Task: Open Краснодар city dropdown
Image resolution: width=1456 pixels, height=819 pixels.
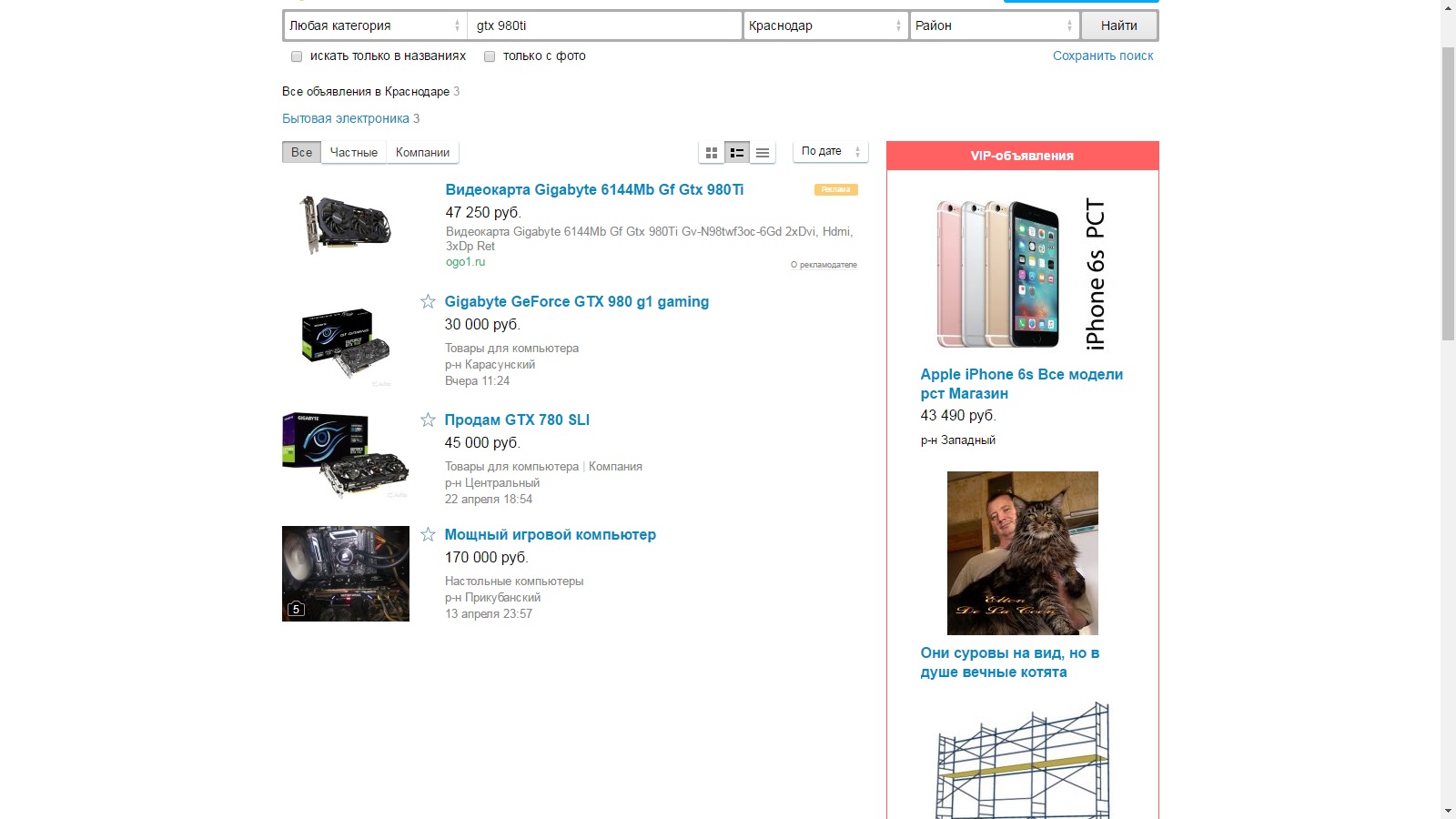Action: [825, 25]
